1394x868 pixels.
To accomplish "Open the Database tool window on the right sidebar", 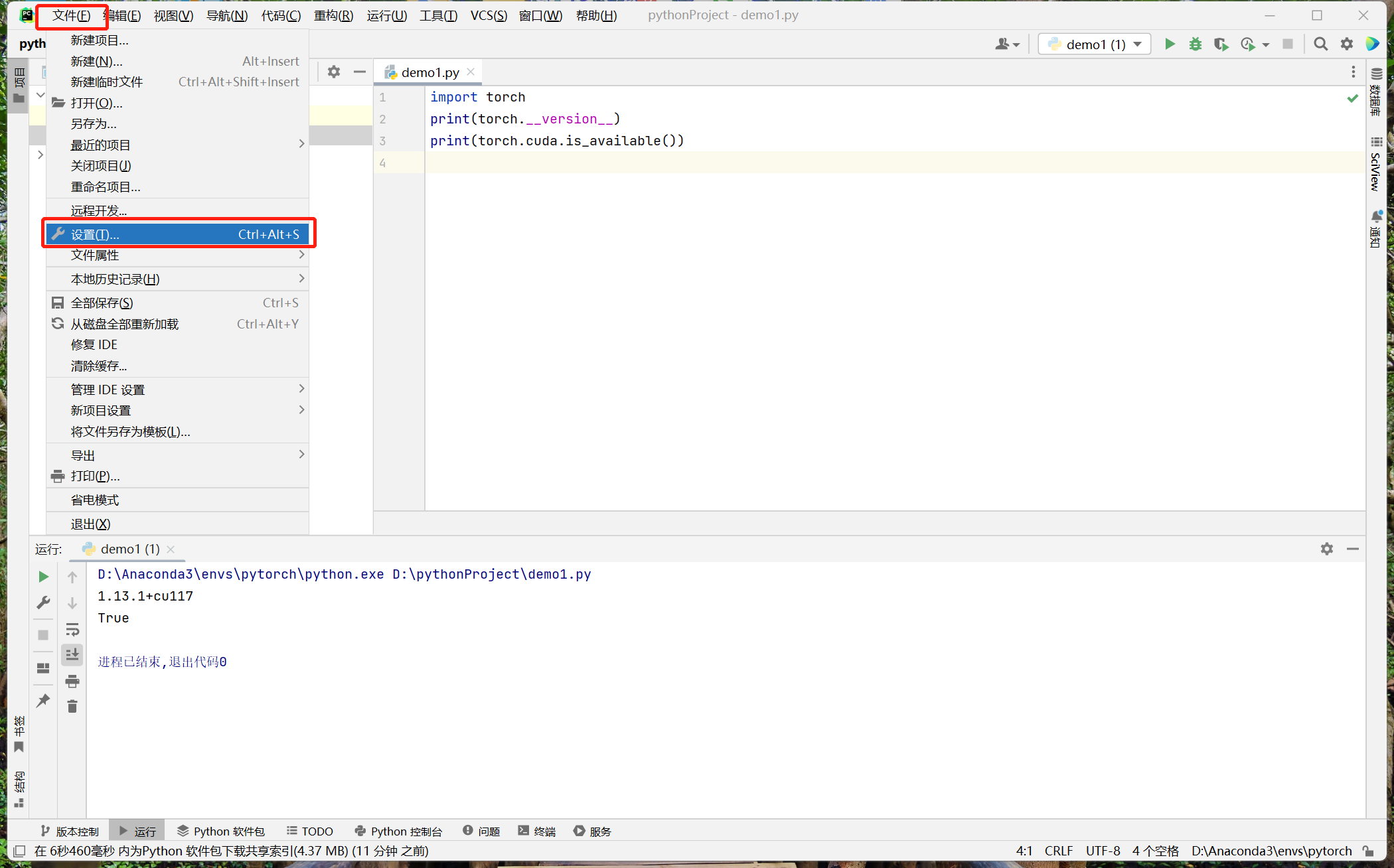I will tap(1376, 92).
